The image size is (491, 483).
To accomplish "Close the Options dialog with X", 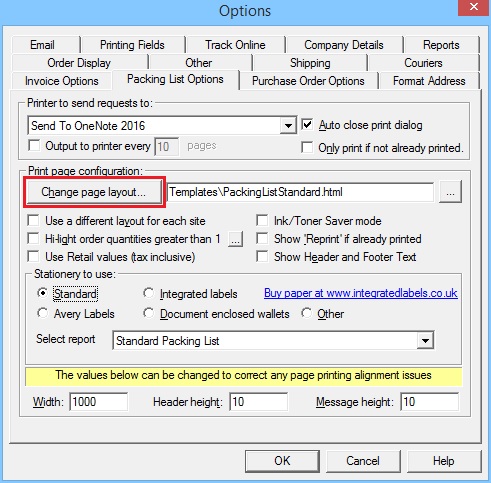I will pos(474,7).
